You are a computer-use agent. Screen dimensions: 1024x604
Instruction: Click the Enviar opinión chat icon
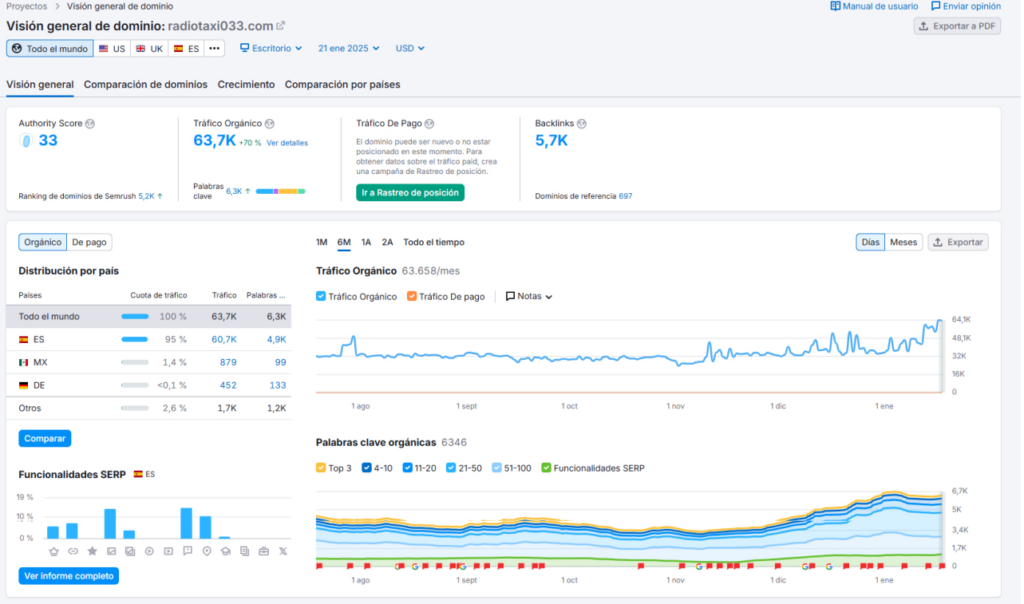pyautogui.click(x=936, y=6)
